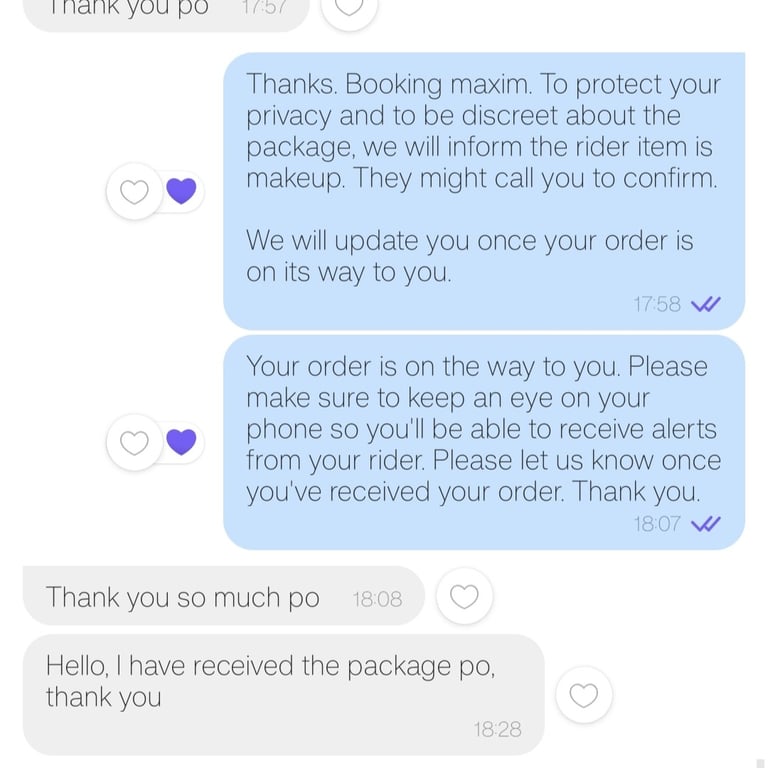Screen dimensions: 768x768
Task: Tap outline heart beside the 'Booking maxim' message
Action: pyautogui.click(x=134, y=191)
